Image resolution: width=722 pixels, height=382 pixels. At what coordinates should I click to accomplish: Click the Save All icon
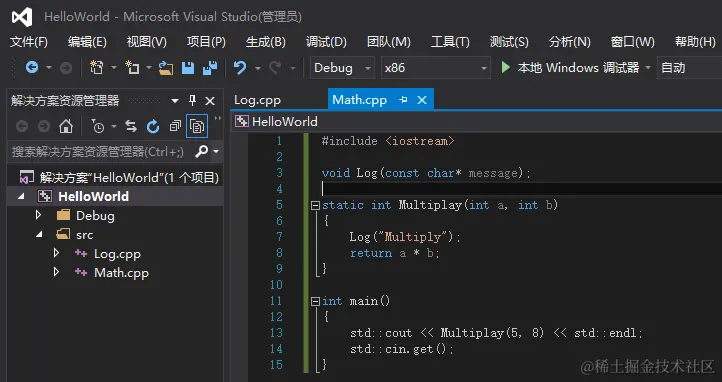pos(210,68)
